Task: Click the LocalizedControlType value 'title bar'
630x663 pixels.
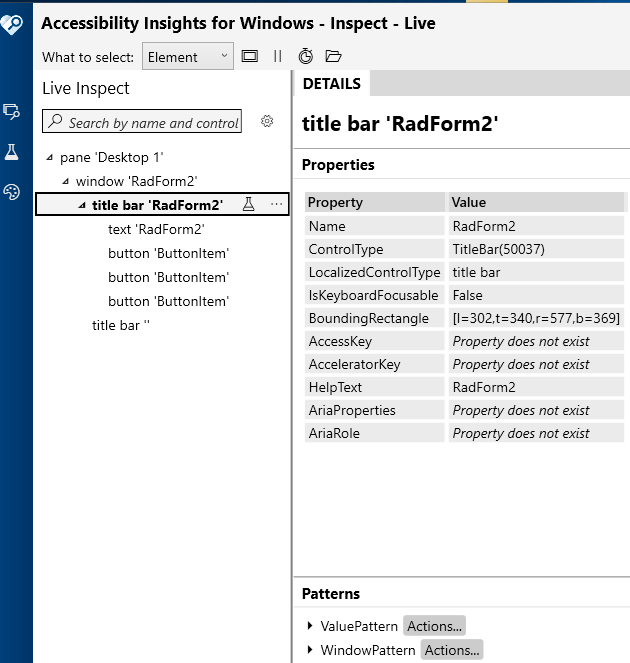Action: 536,272
